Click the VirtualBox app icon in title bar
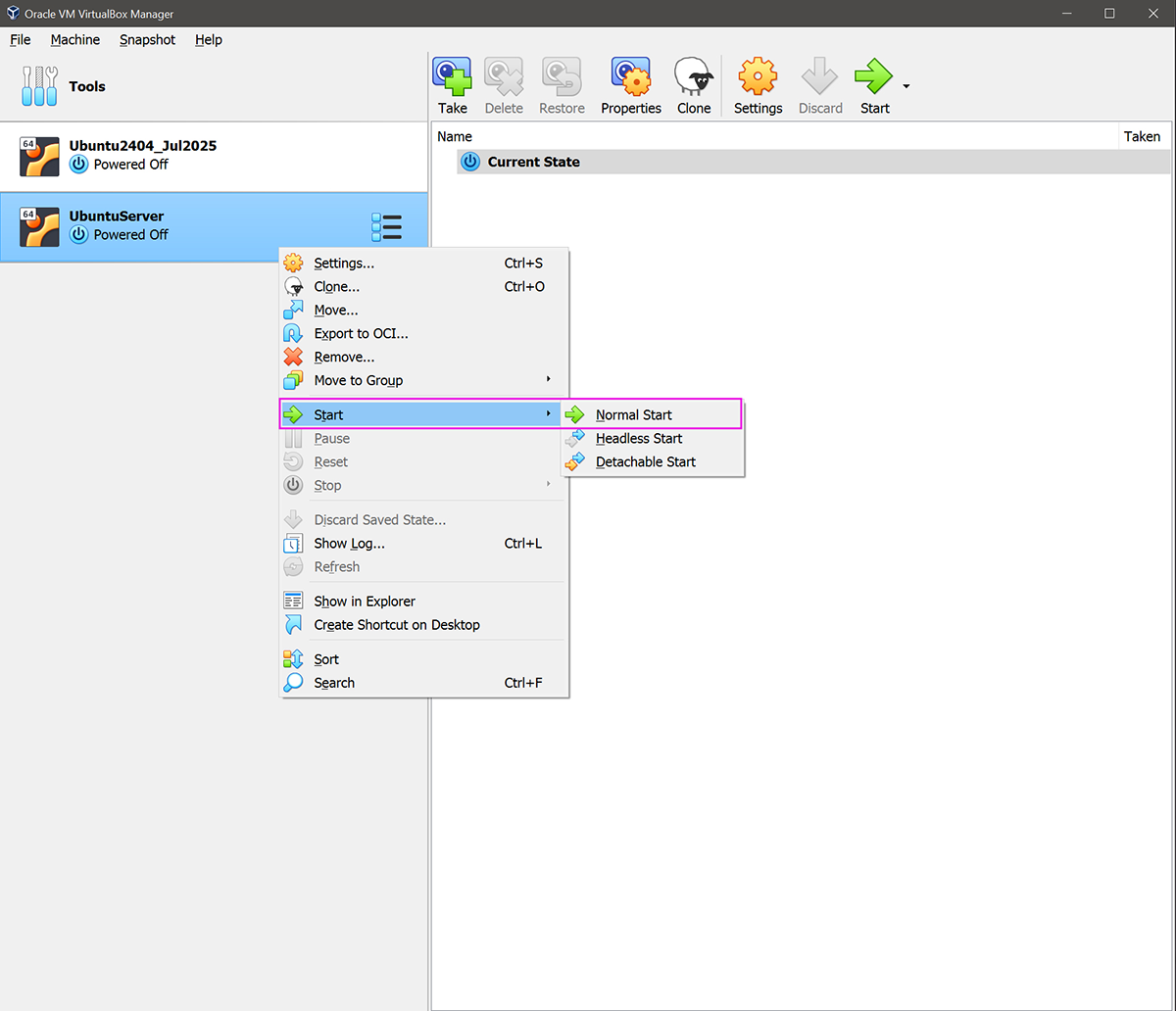The height and width of the screenshot is (1011, 1176). point(14,14)
